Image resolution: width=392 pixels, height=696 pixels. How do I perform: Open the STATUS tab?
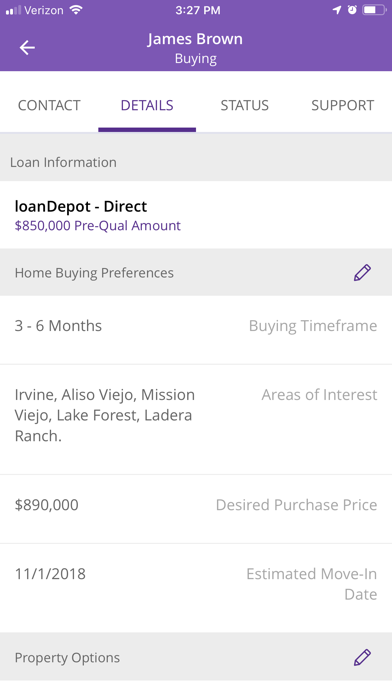(245, 105)
